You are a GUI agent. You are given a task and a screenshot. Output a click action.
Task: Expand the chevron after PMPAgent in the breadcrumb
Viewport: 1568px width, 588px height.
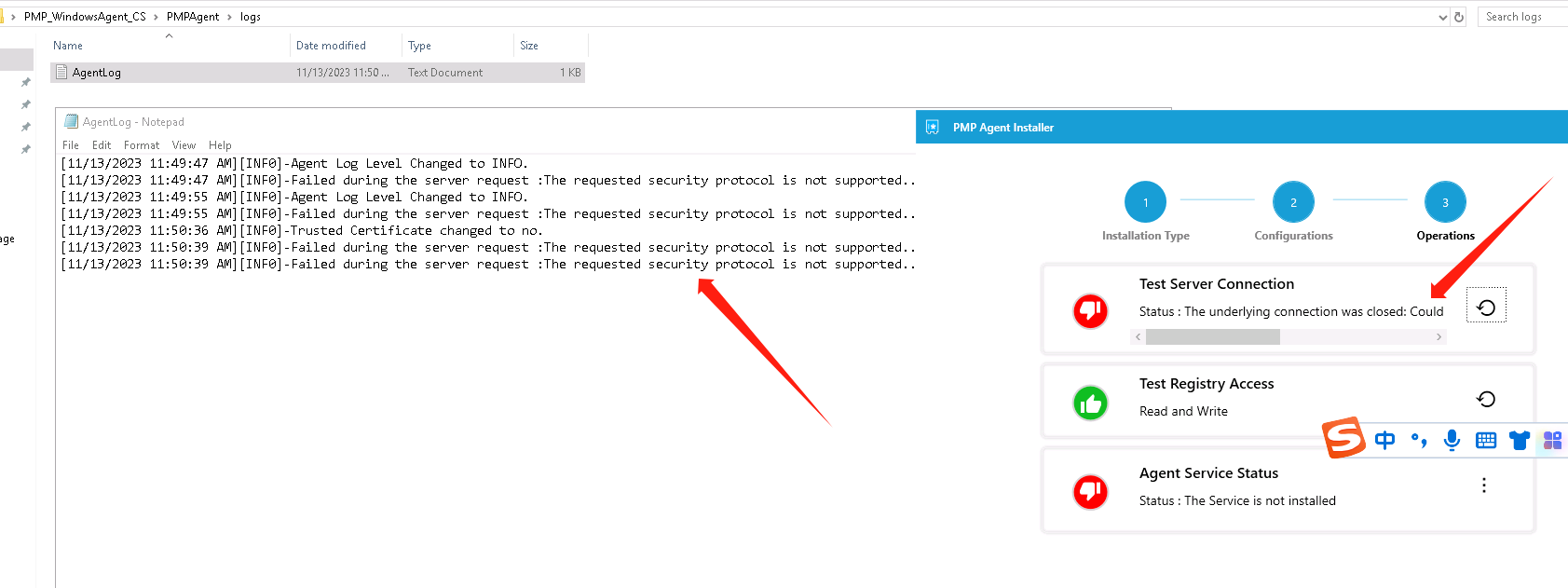(229, 17)
